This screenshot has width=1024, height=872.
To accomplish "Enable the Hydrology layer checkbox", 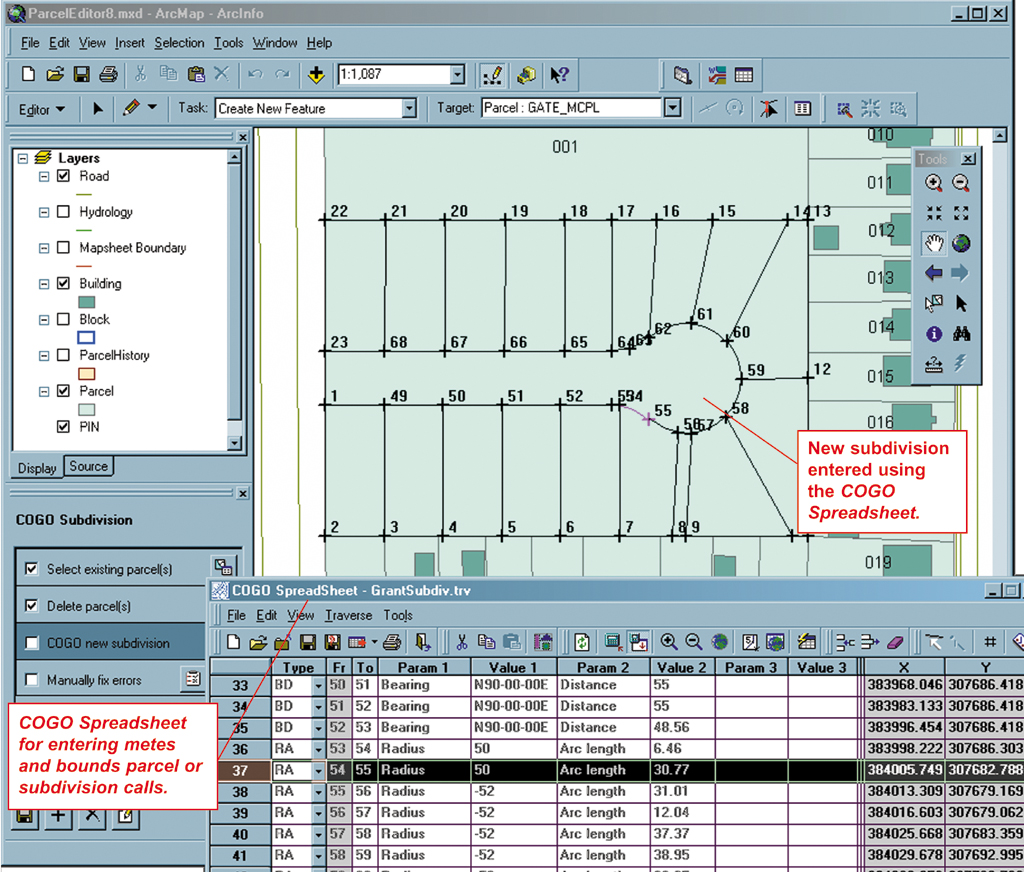I will 63,212.
